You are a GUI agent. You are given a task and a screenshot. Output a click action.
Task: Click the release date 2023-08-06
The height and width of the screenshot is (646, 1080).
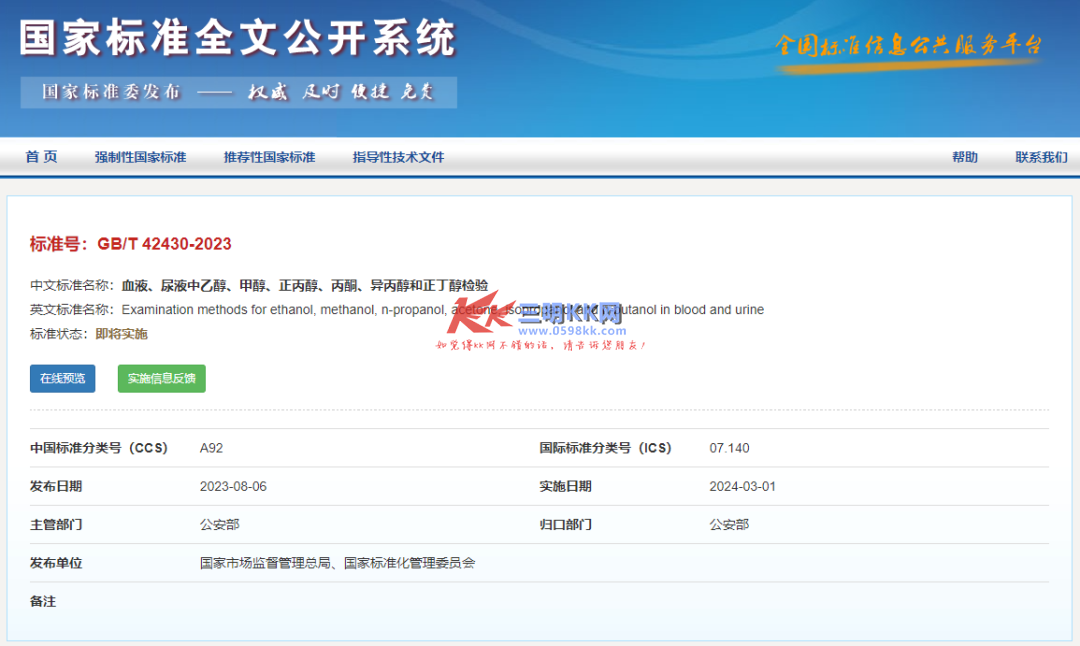pos(233,487)
